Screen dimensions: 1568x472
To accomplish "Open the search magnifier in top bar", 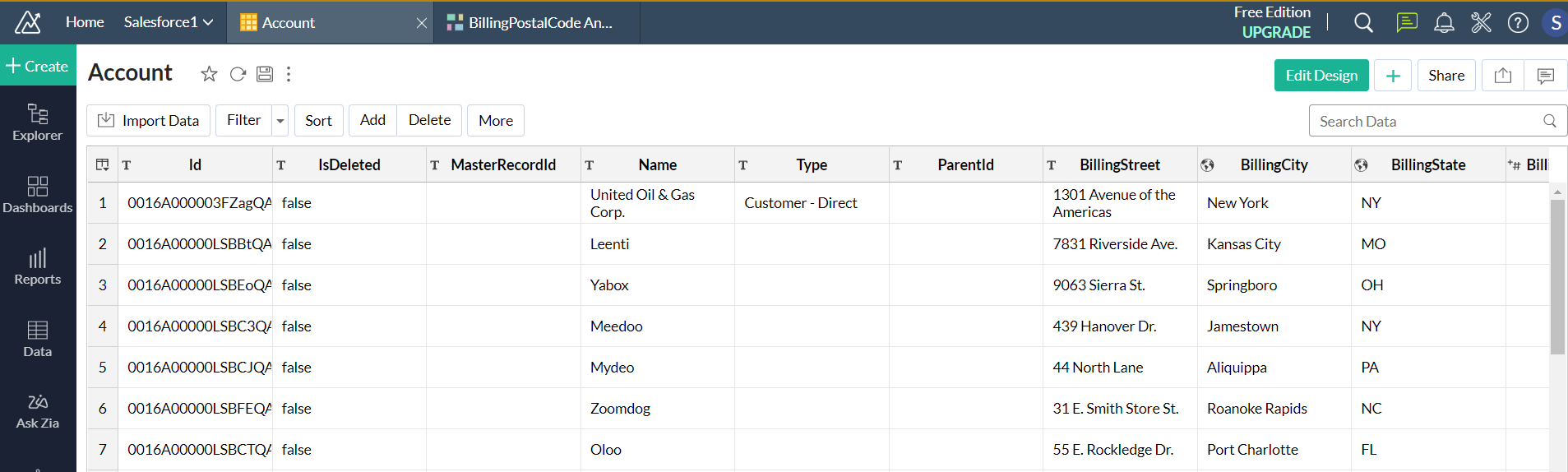I will pos(1363,23).
